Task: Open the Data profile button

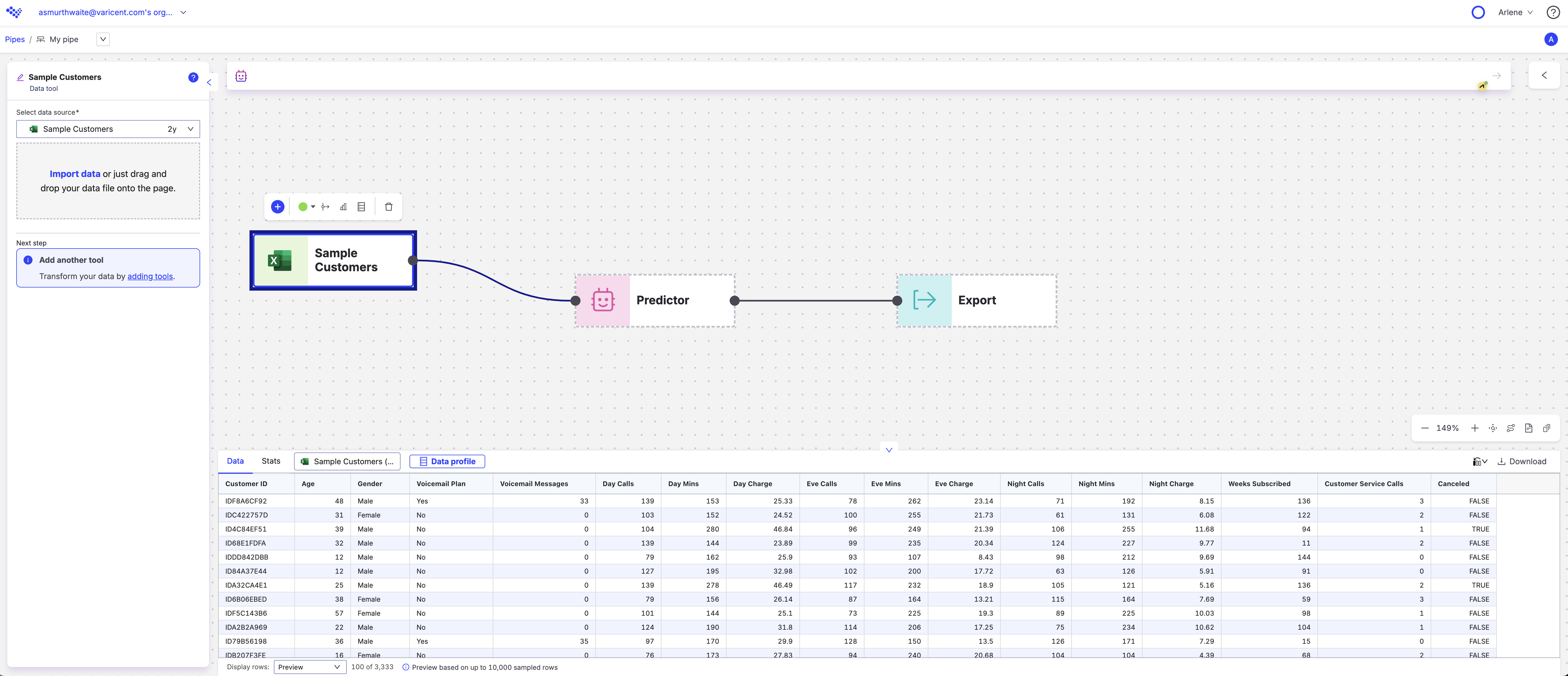Action: 447,462
